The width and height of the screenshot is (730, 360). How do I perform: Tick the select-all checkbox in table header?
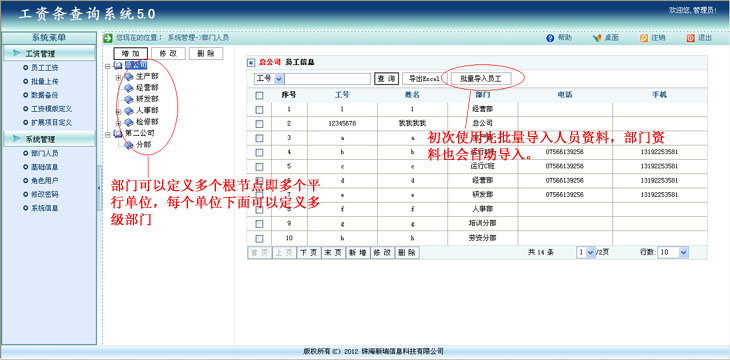[260, 95]
